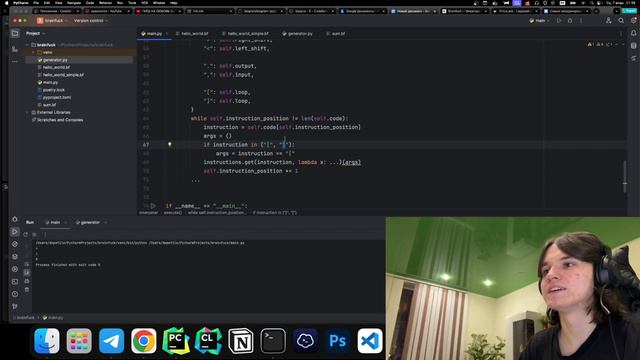The height and width of the screenshot is (360, 640).
Task: Switch to hello_world_simple.bf editor tab
Action: [x=245, y=33]
